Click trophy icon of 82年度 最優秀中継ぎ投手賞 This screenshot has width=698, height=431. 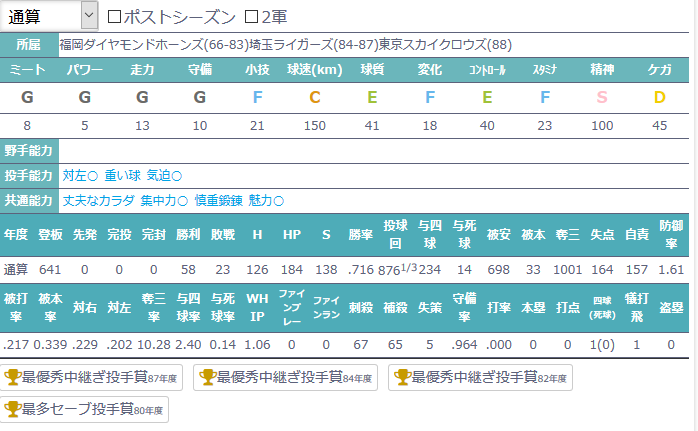tap(403, 378)
